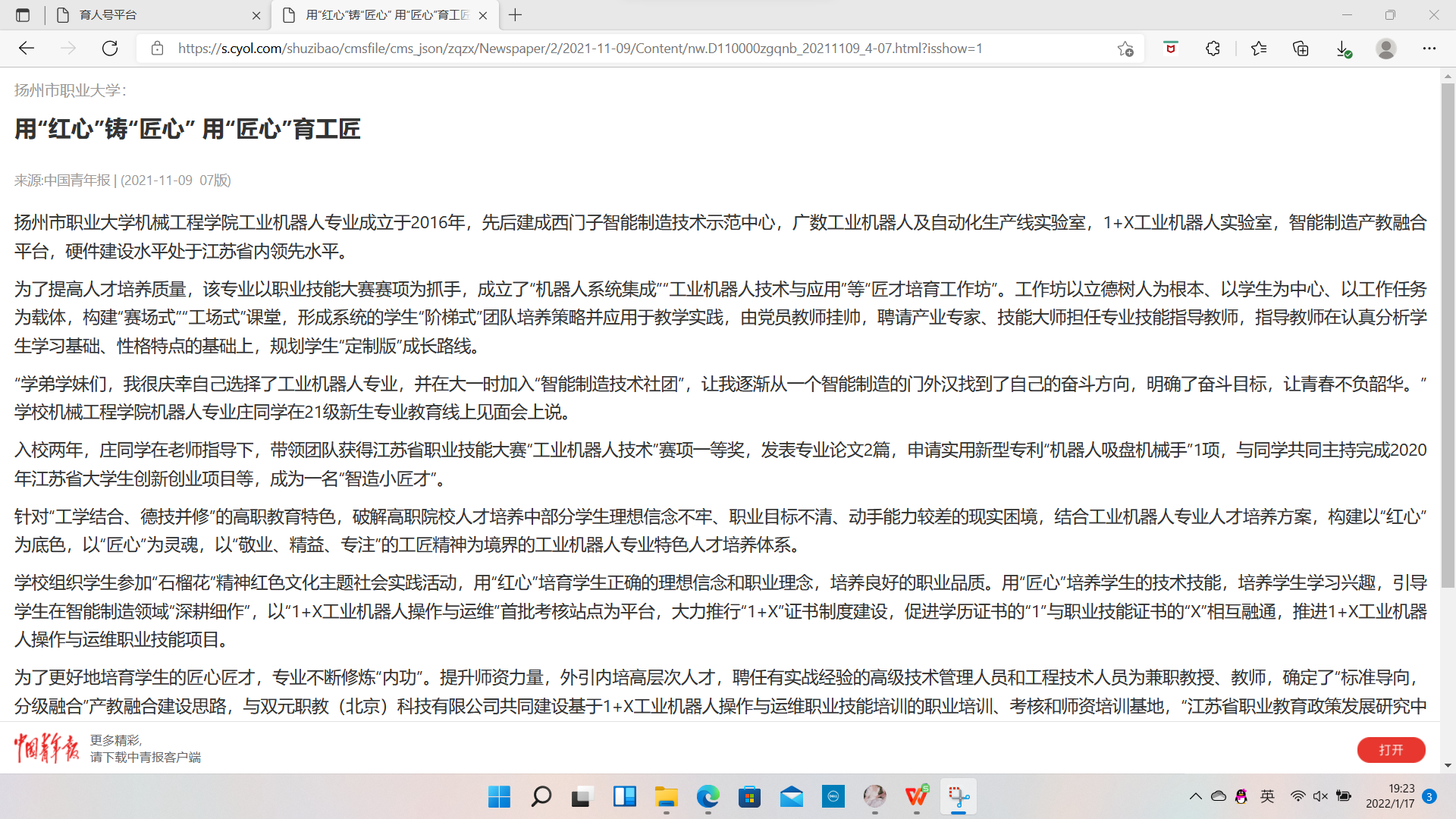Add this page to favorites star

[1125, 49]
